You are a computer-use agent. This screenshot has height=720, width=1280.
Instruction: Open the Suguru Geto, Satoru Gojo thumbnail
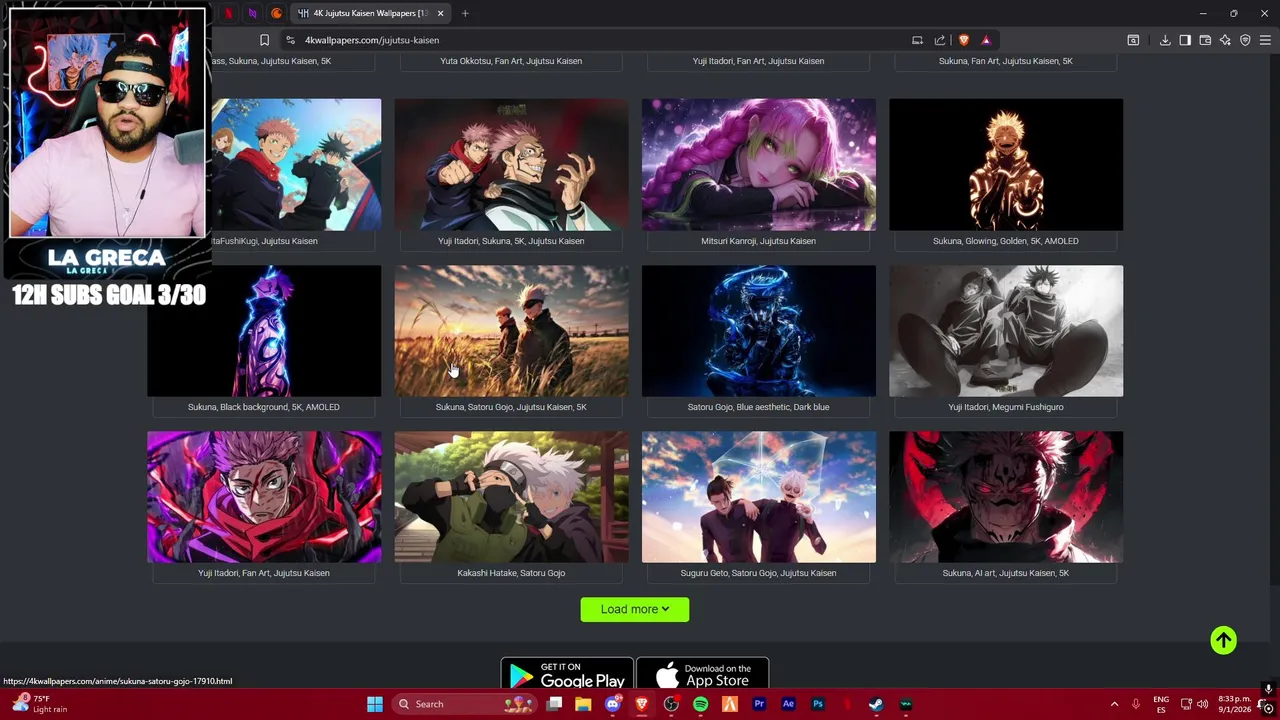[x=758, y=497]
